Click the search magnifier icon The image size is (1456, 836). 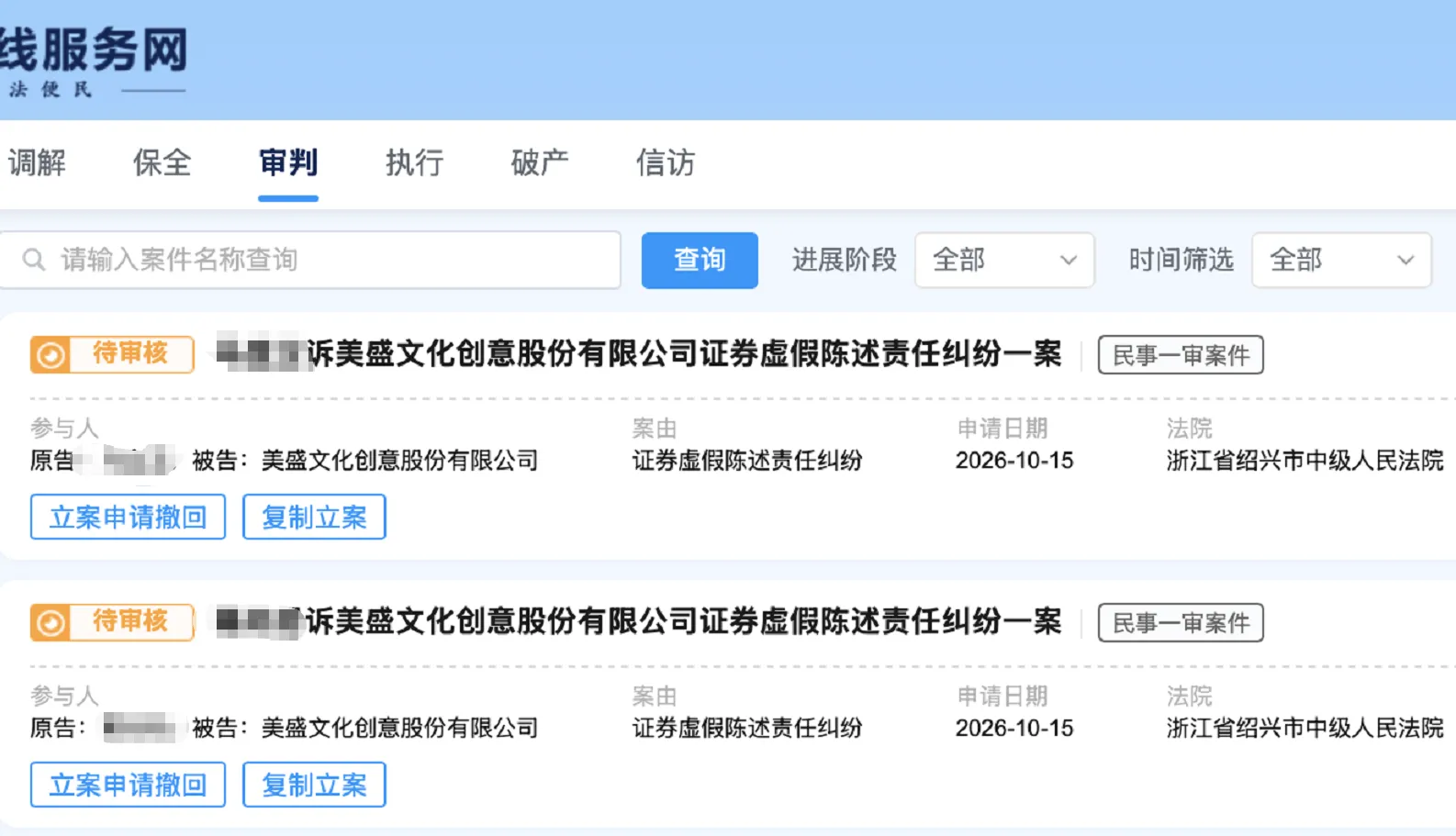click(x=34, y=260)
